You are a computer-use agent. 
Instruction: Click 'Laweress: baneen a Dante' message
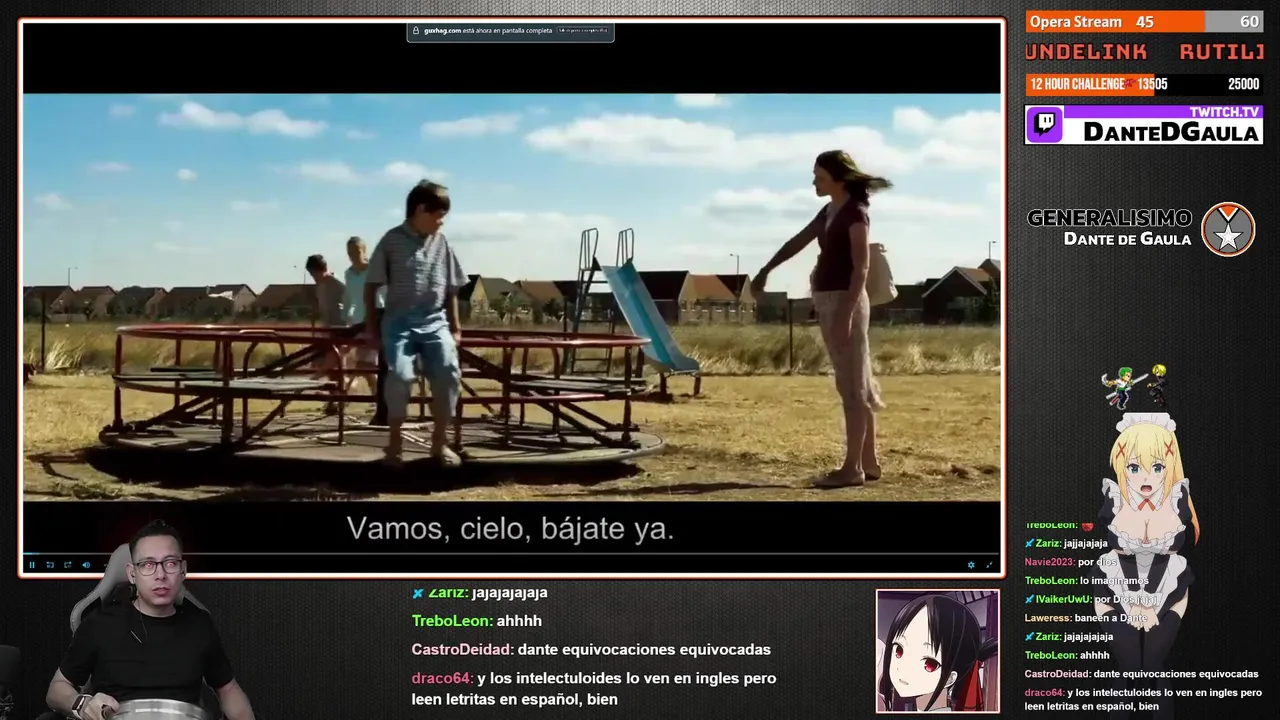(x=1085, y=618)
